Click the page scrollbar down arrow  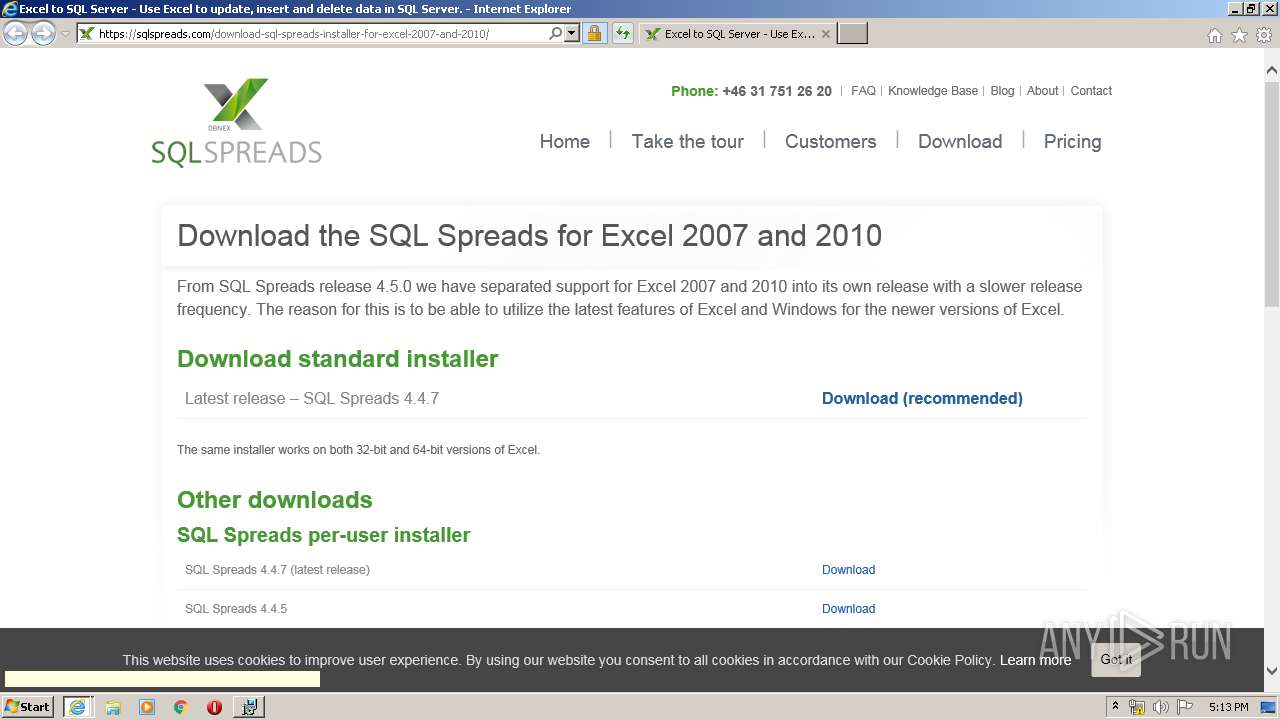(x=1272, y=671)
